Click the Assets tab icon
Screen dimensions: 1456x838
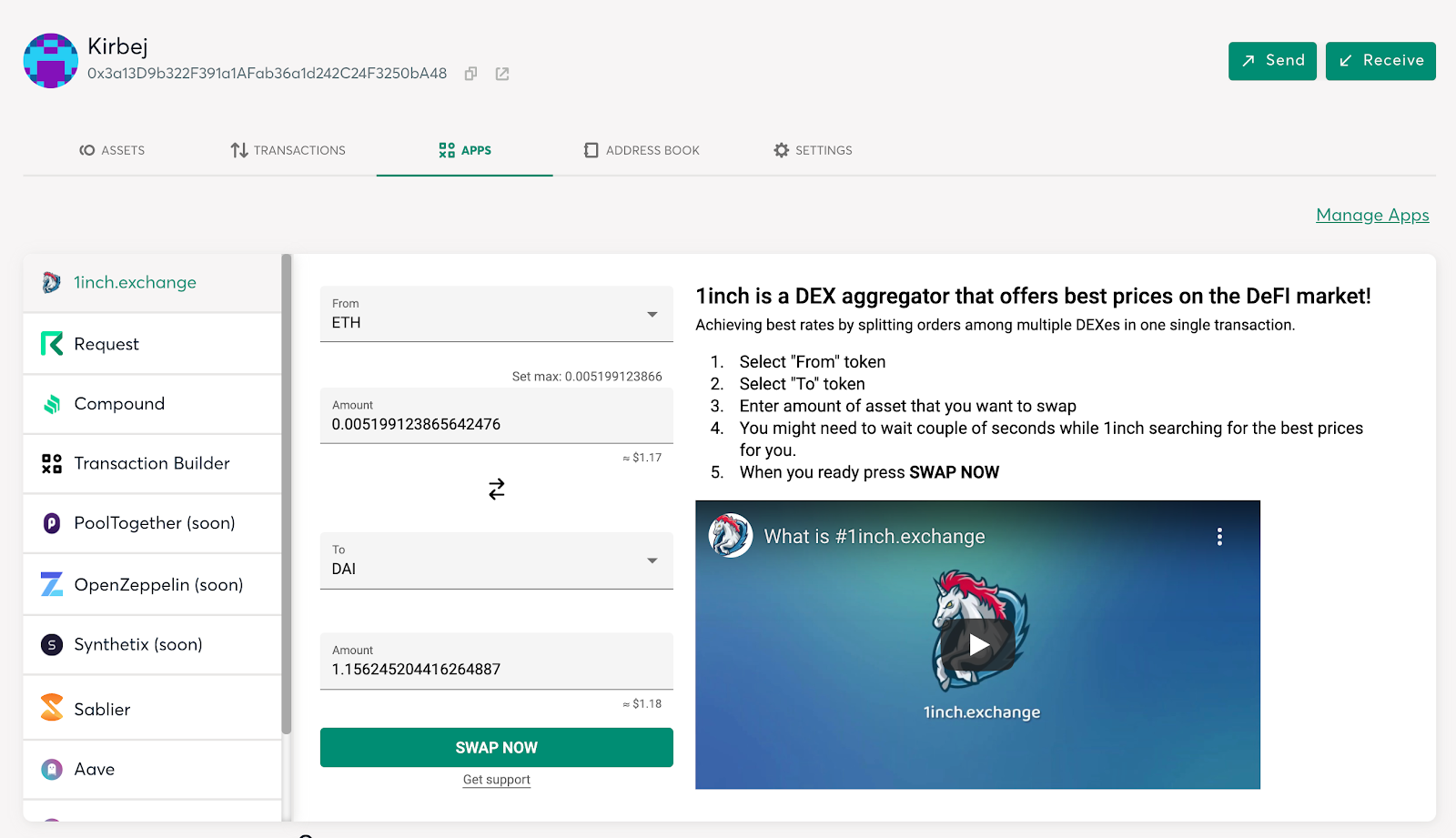(87, 150)
